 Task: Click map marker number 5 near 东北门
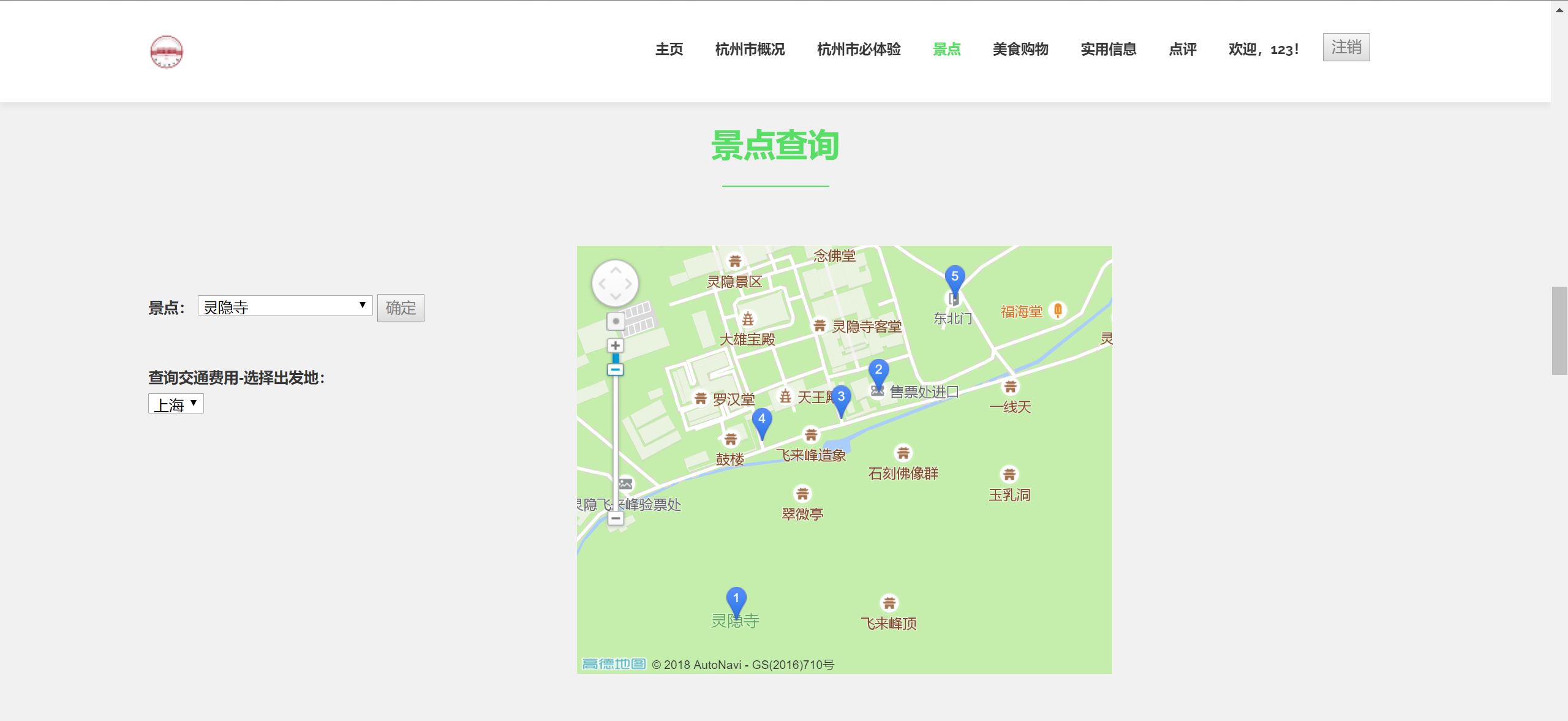(x=954, y=278)
